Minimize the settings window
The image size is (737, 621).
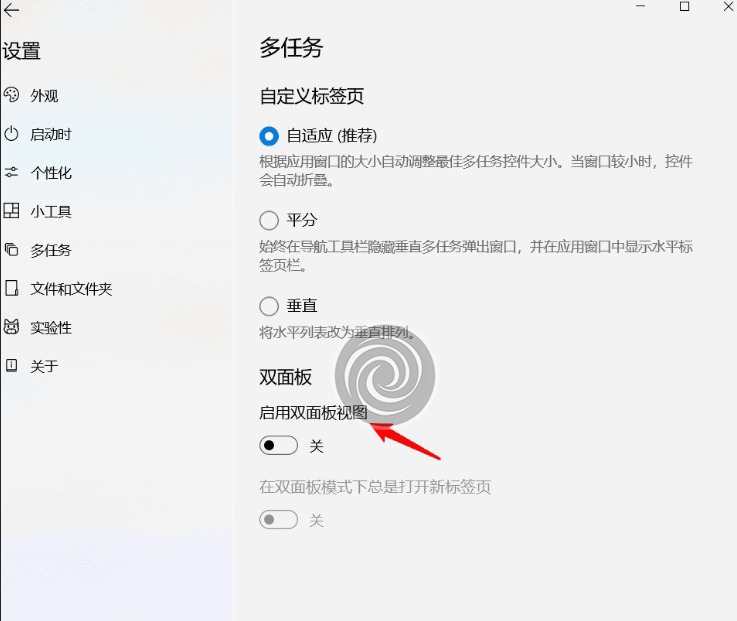(x=640, y=7)
